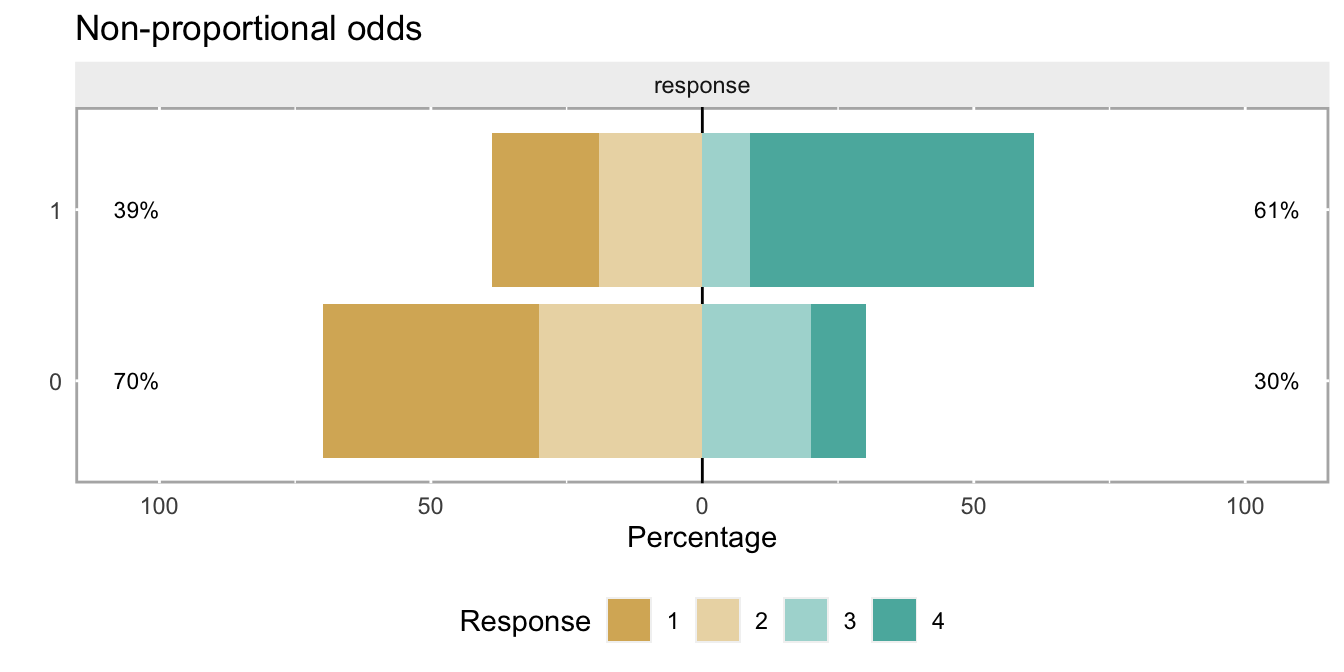
Task: Click the y-axis label 1
Action: coord(56,211)
